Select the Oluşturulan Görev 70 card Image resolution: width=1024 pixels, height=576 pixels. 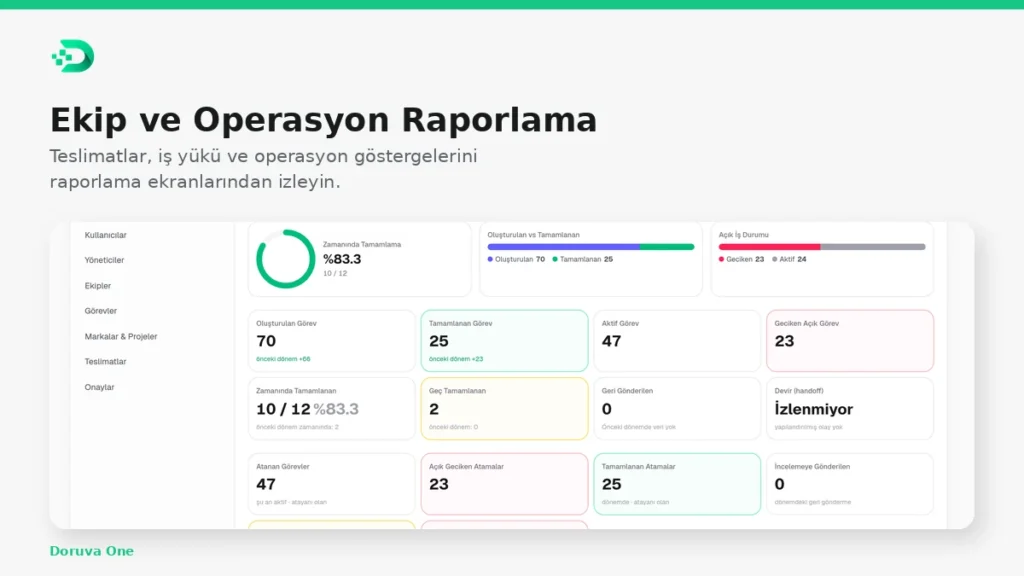coord(332,341)
